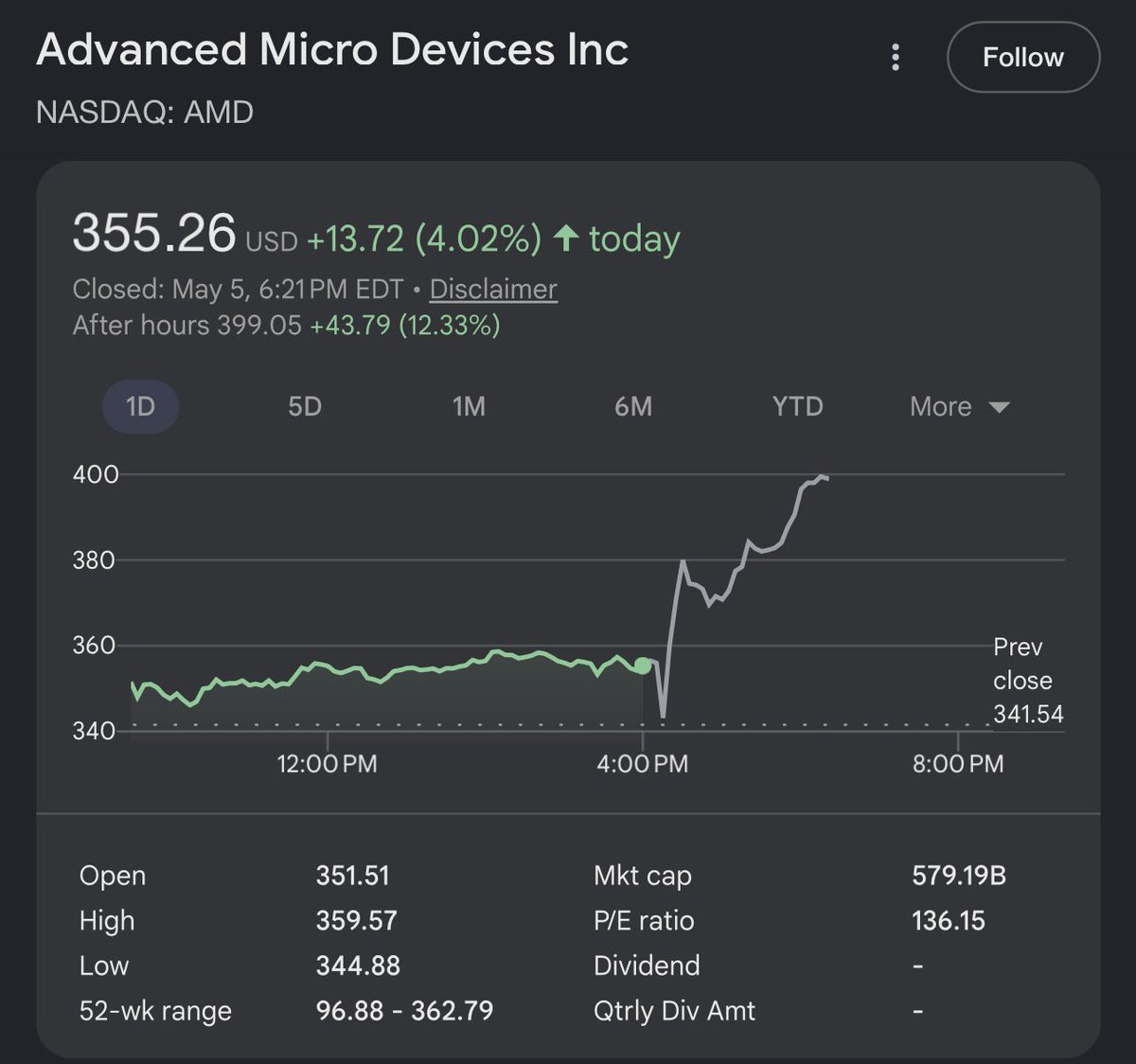Open the three-dot more options menu
The width and height of the screenshot is (1136, 1064).
coord(895,57)
